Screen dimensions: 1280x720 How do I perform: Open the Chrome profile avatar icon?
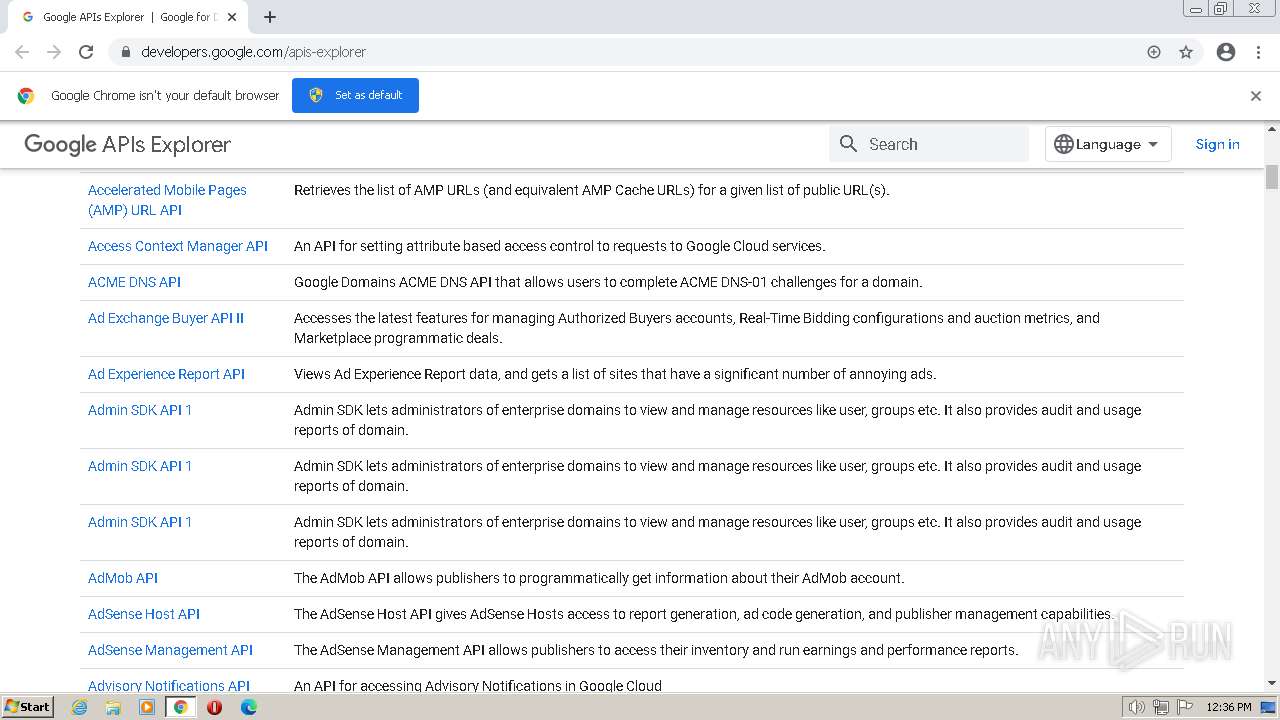click(x=1226, y=52)
